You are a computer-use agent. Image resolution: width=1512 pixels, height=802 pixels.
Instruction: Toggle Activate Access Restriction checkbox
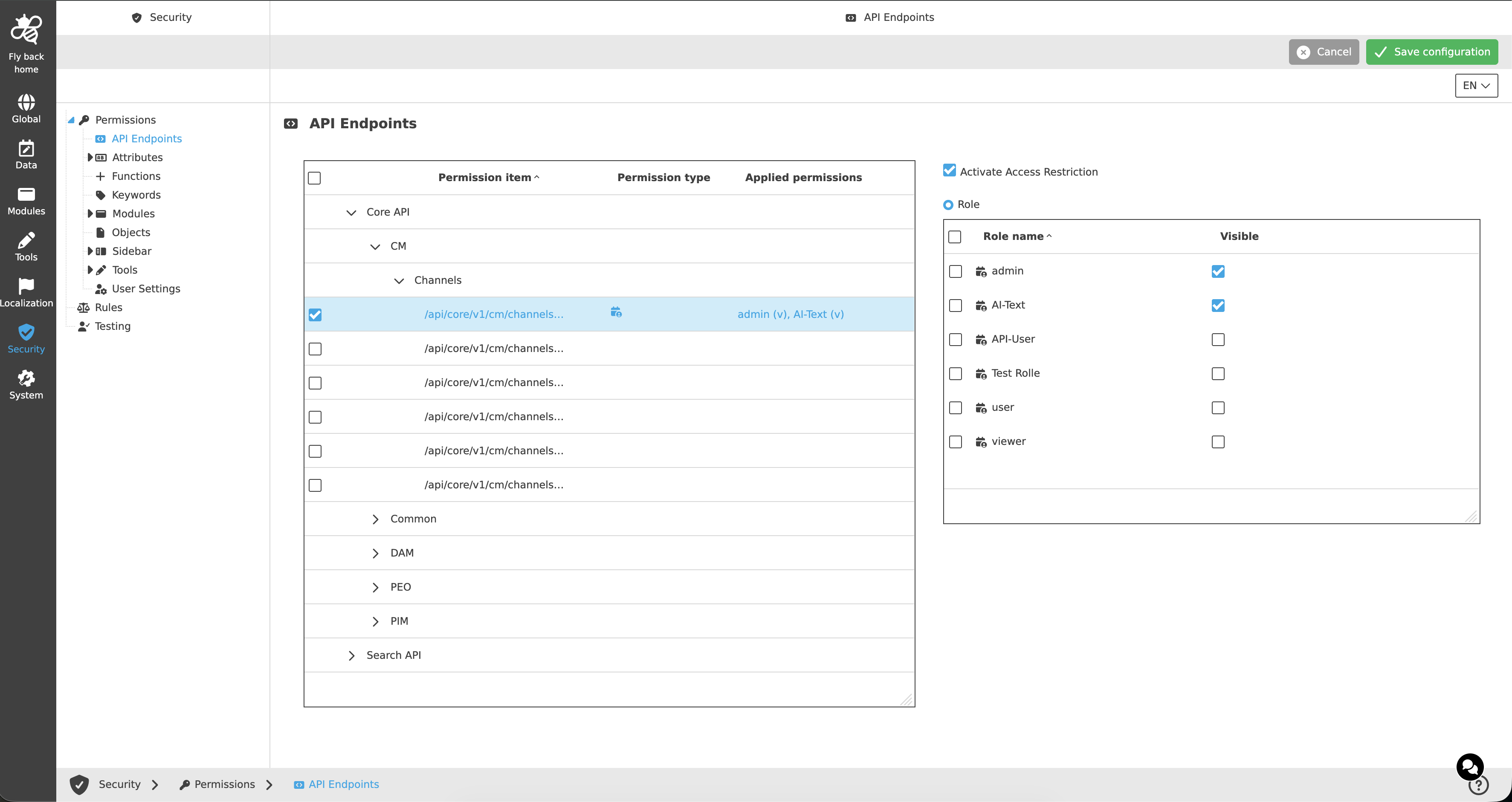[x=949, y=170]
